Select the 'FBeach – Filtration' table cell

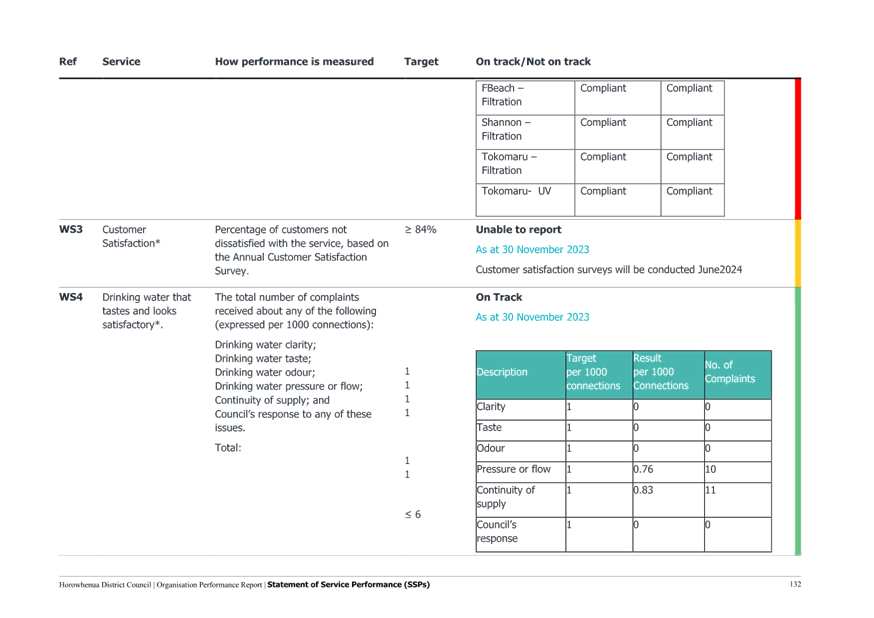525,98
